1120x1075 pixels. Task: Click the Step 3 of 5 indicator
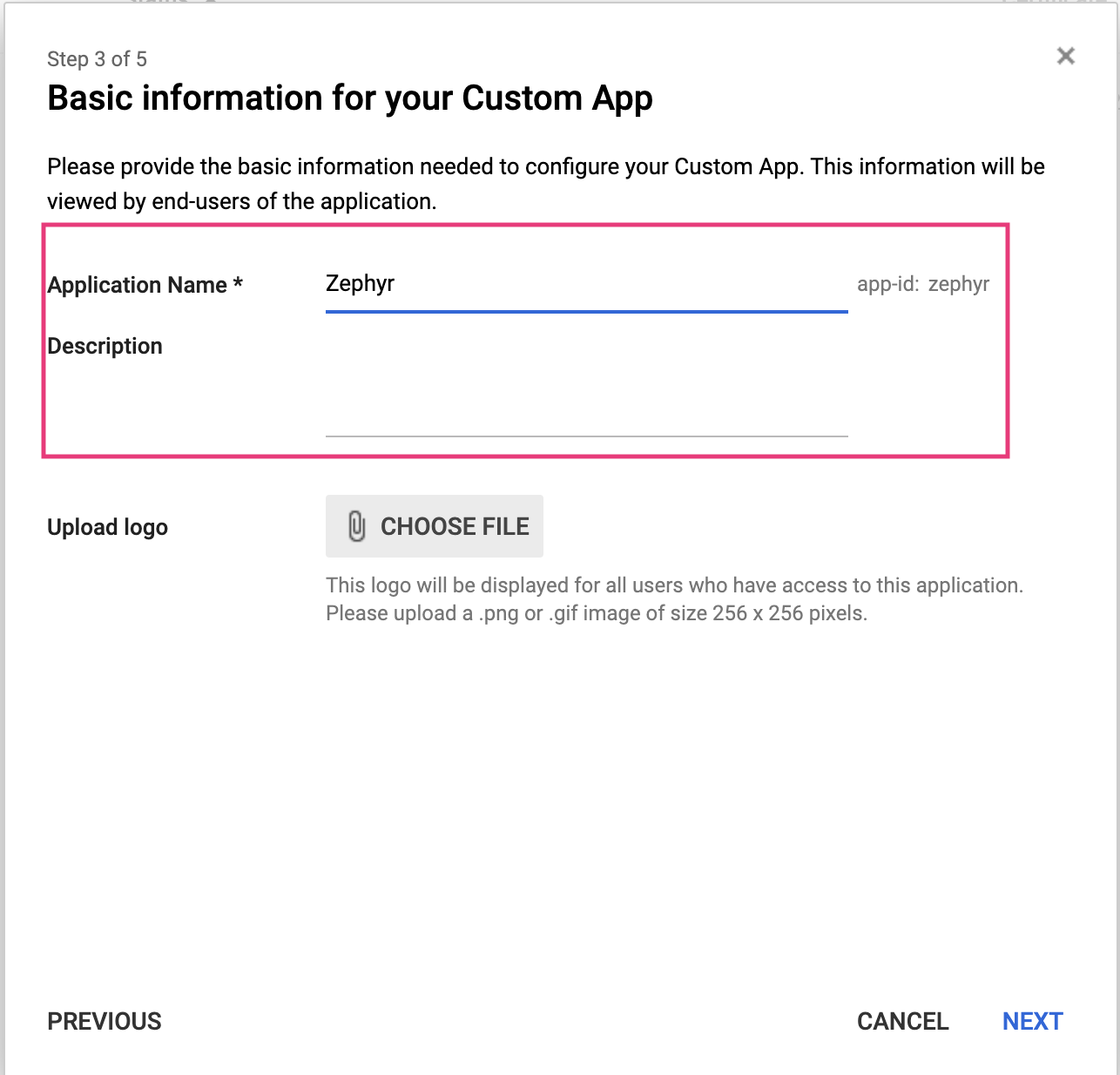(98, 58)
